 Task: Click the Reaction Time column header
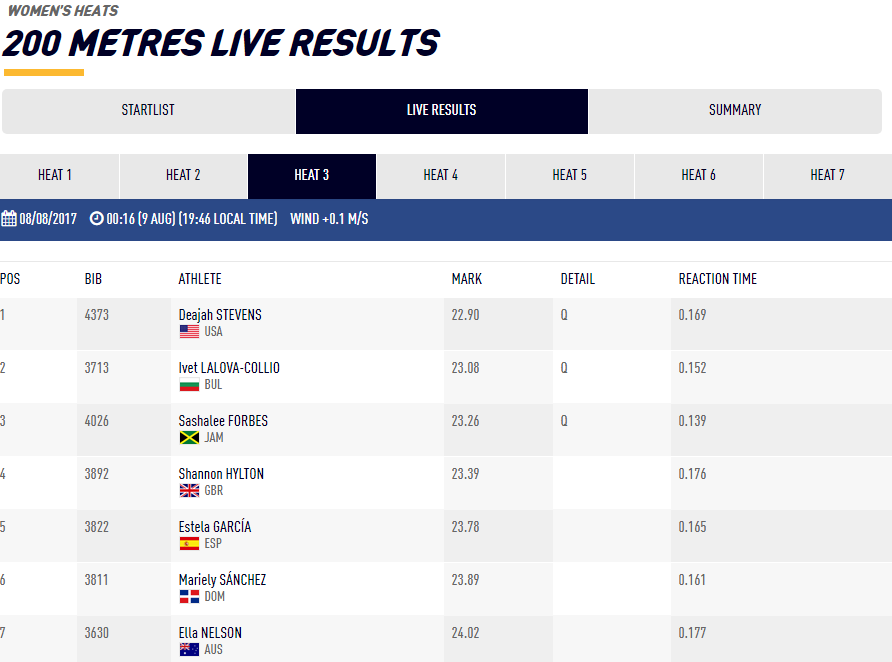pyautogui.click(x=717, y=279)
